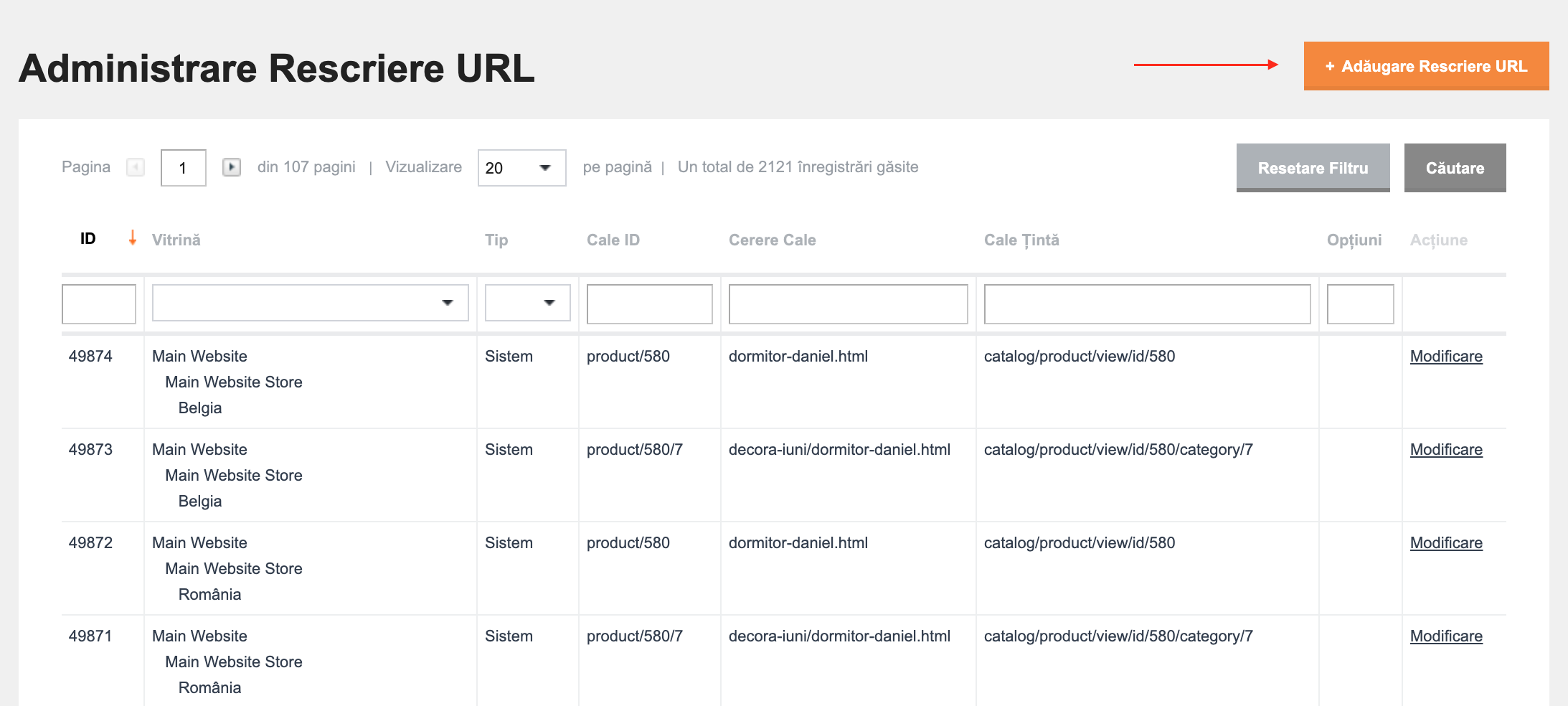Click the Adăugare Rescriere URL button
This screenshot has height=706, width=1568.
[x=1426, y=66]
